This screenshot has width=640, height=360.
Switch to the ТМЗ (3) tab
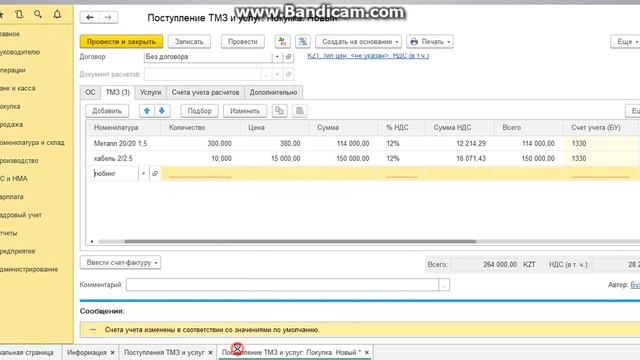click(118, 93)
